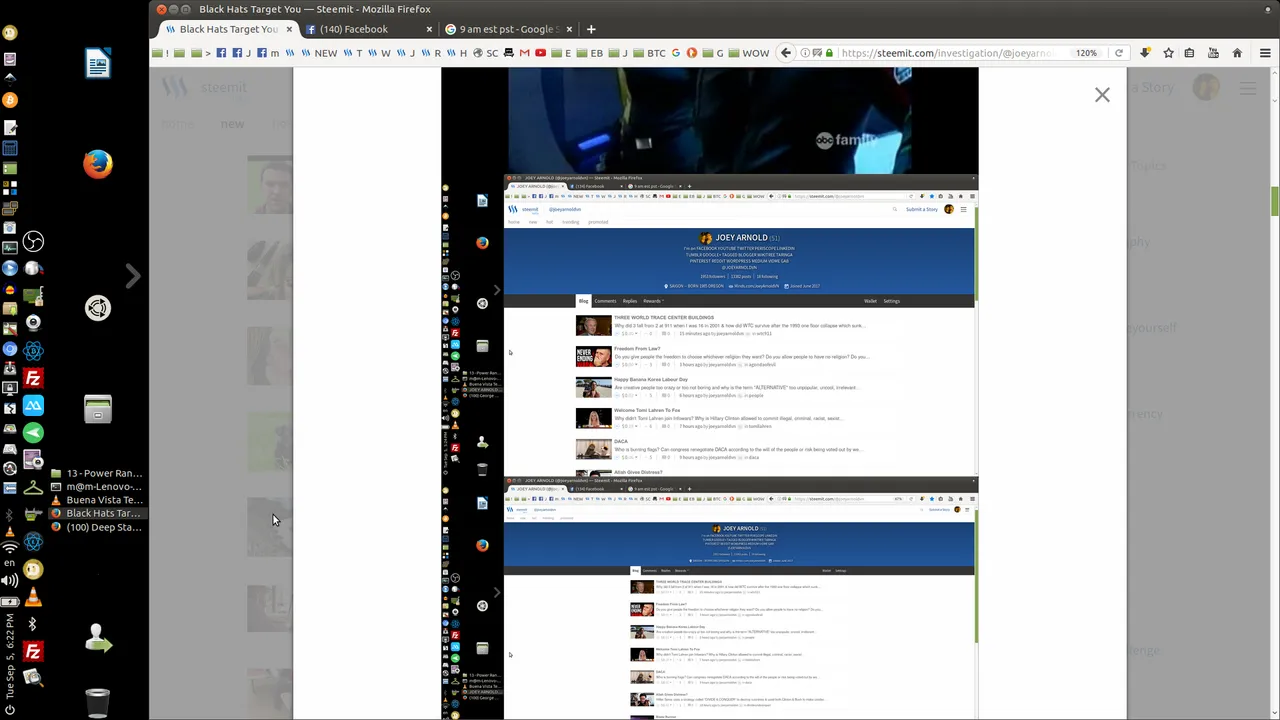The width and height of the screenshot is (1280, 720).
Task: Click the bookmark star icon
Action: coord(1168,53)
